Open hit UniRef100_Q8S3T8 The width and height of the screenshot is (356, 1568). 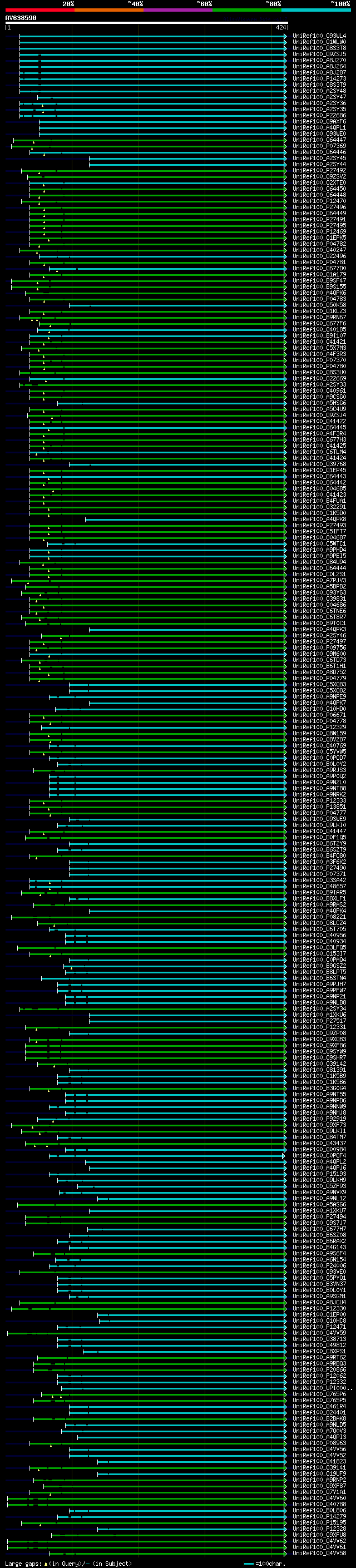coord(319,48)
